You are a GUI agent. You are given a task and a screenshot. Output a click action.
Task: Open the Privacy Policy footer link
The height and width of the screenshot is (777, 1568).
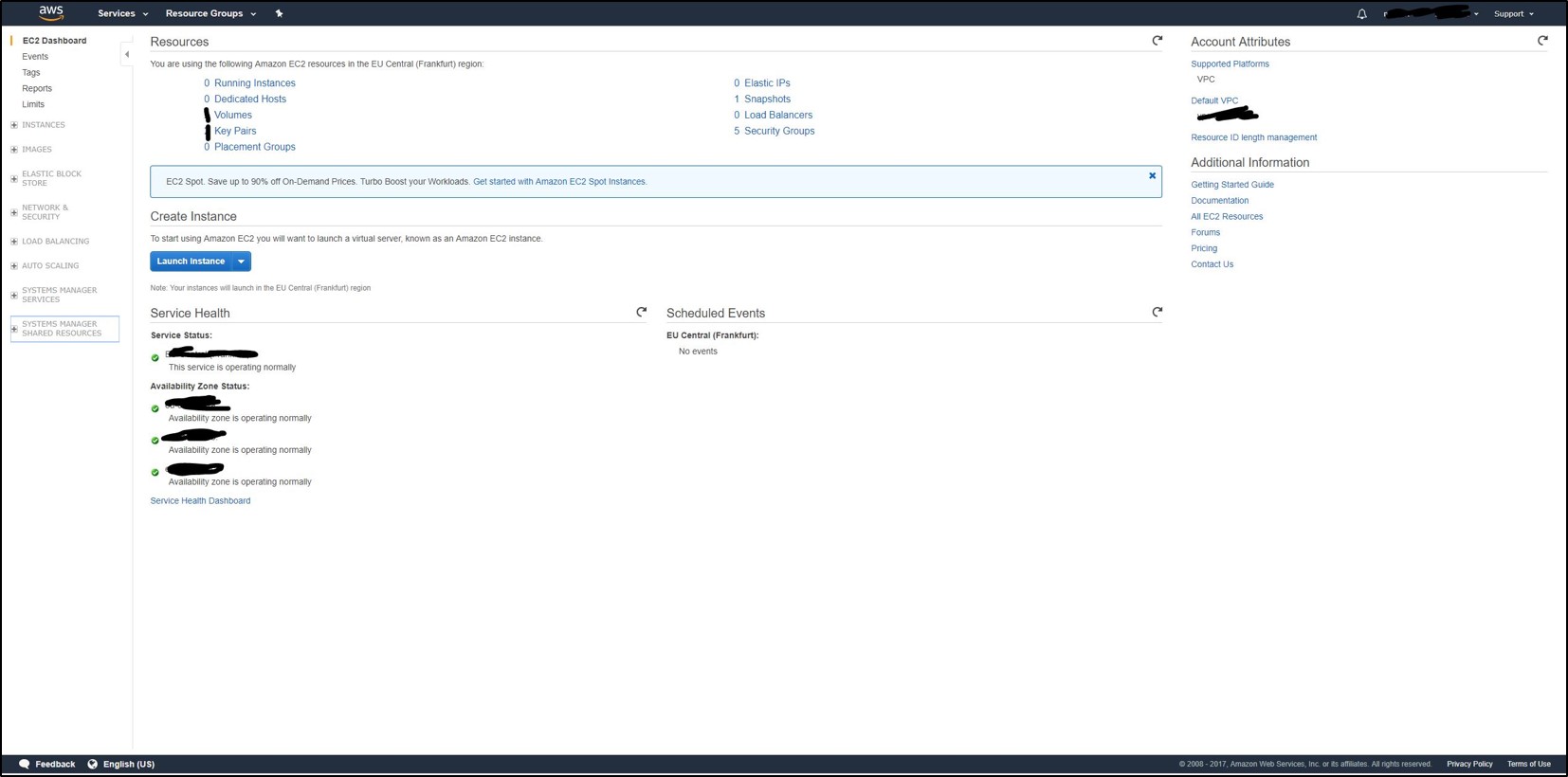tap(1469, 765)
